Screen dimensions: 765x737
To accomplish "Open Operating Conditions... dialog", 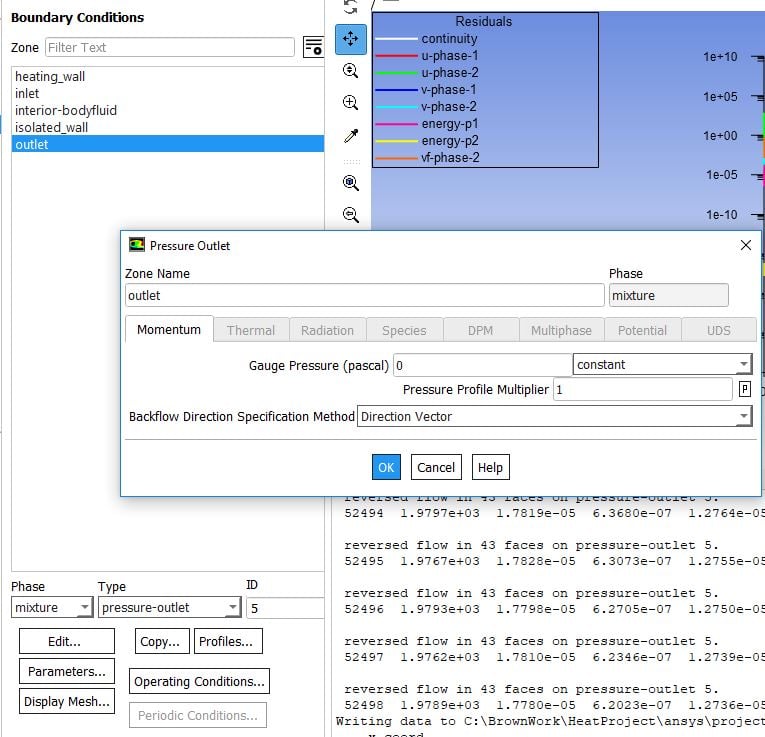I will 199,681.
